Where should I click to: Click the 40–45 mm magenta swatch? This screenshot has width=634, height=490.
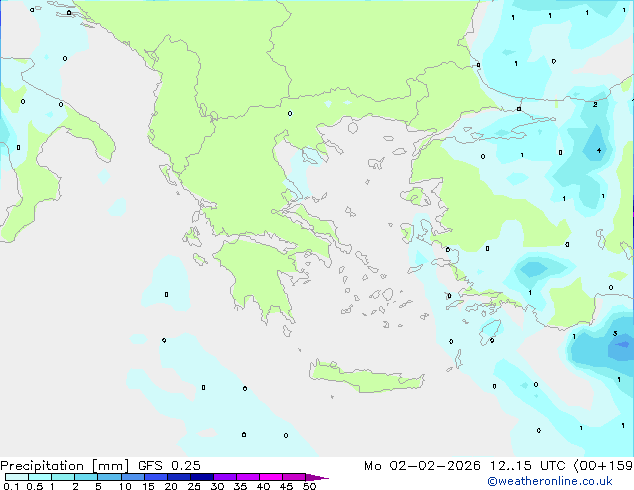(271, 477)
